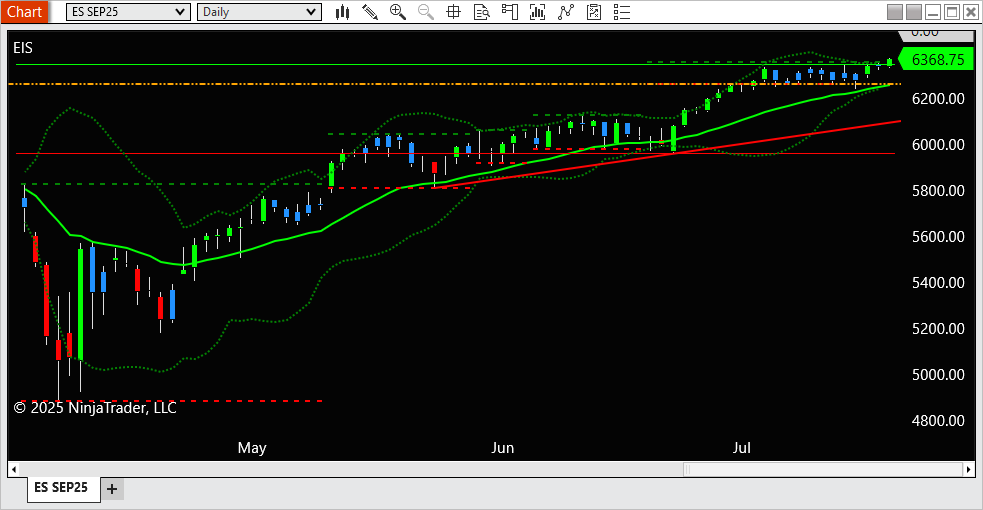Select the tall green April reversal candle

coord(80,304)
